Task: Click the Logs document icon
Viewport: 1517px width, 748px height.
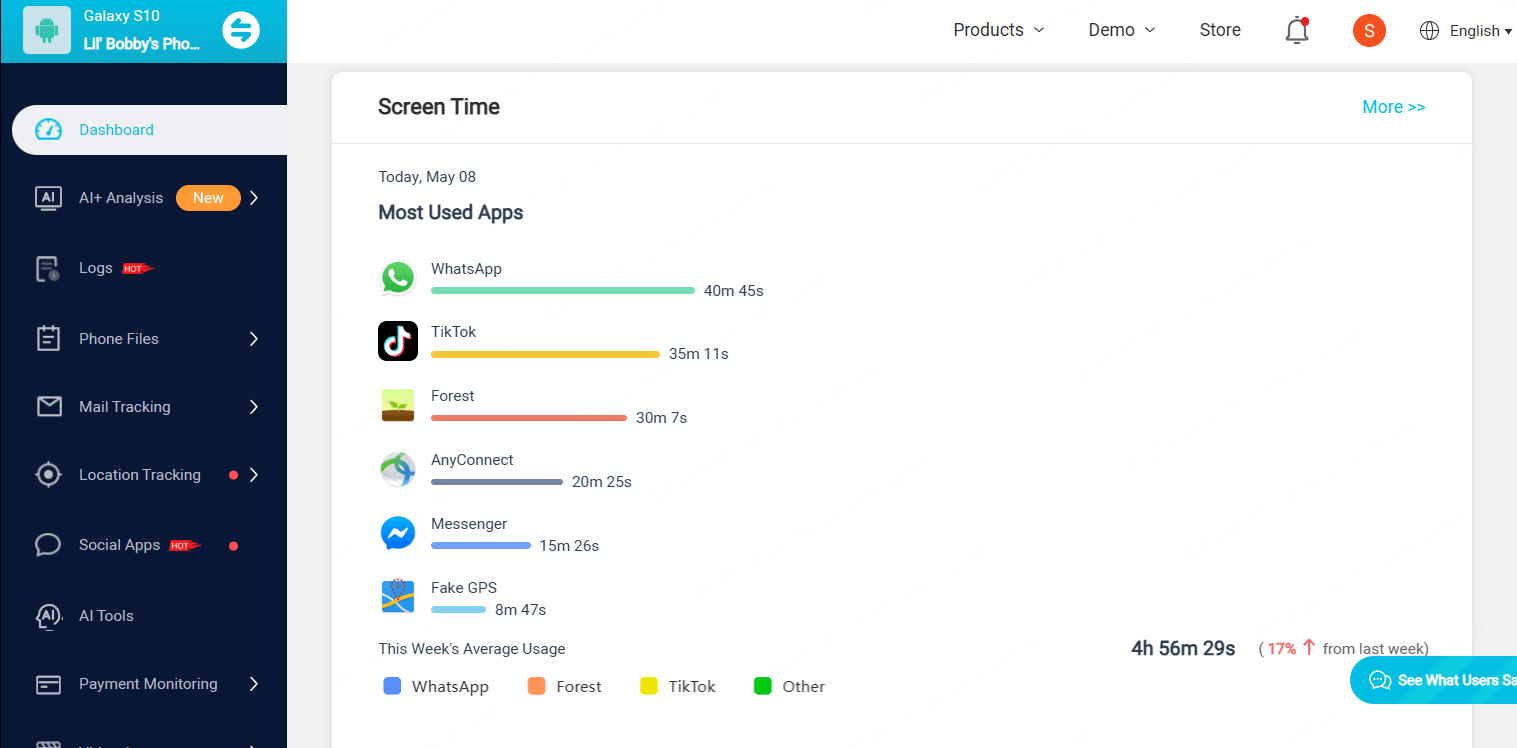Action: 48,268
